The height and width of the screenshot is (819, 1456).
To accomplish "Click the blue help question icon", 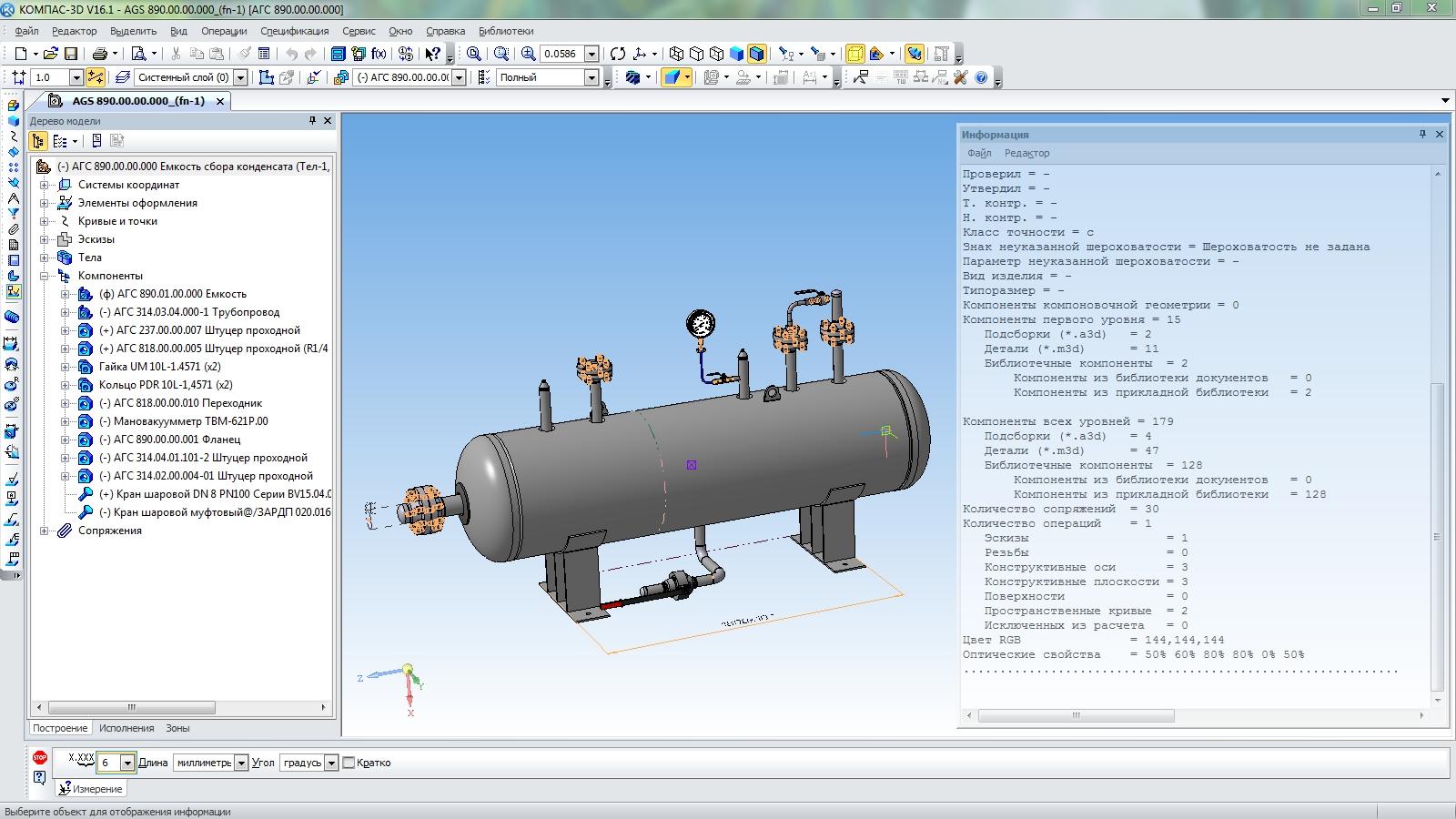I will click(981, 77).
